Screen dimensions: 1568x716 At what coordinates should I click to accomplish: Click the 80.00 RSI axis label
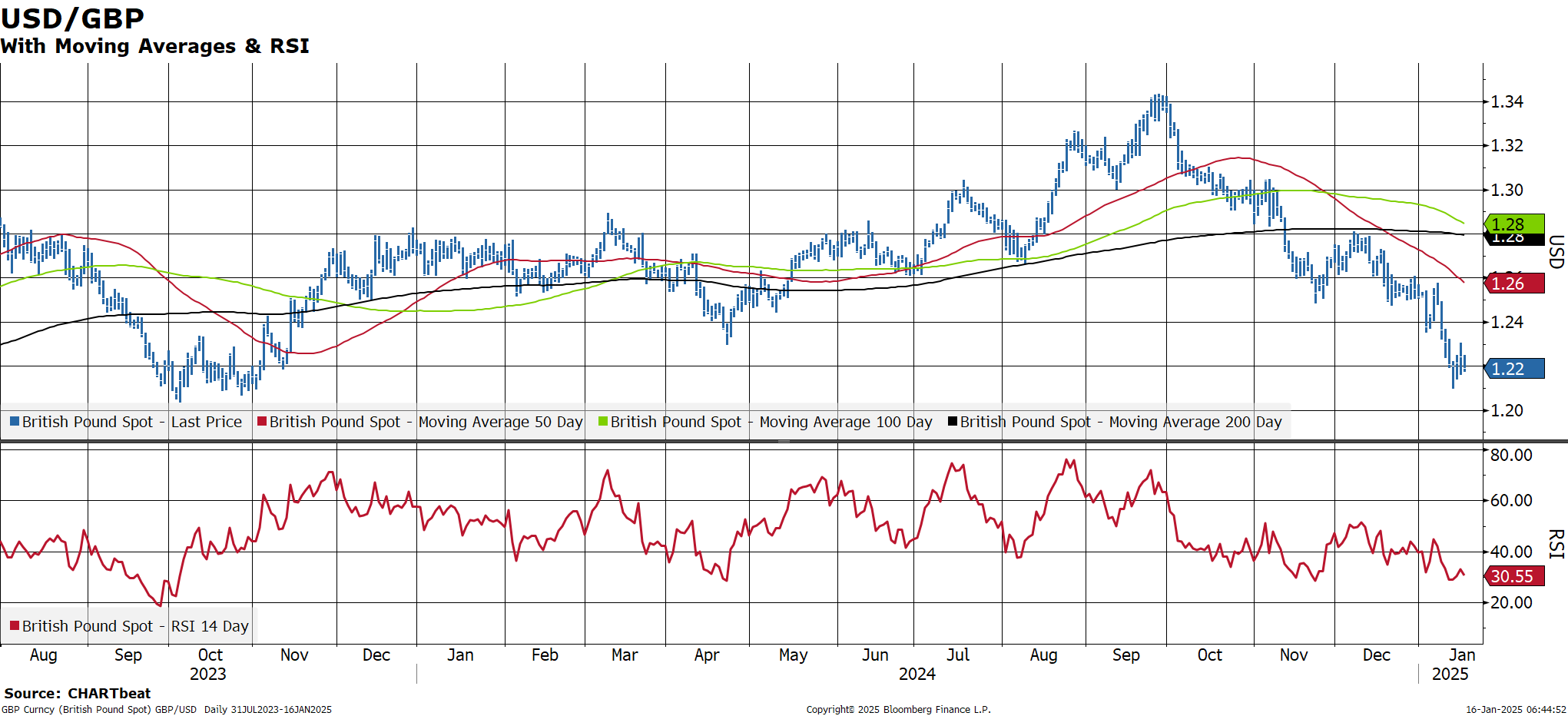(x=1511, y=455)
